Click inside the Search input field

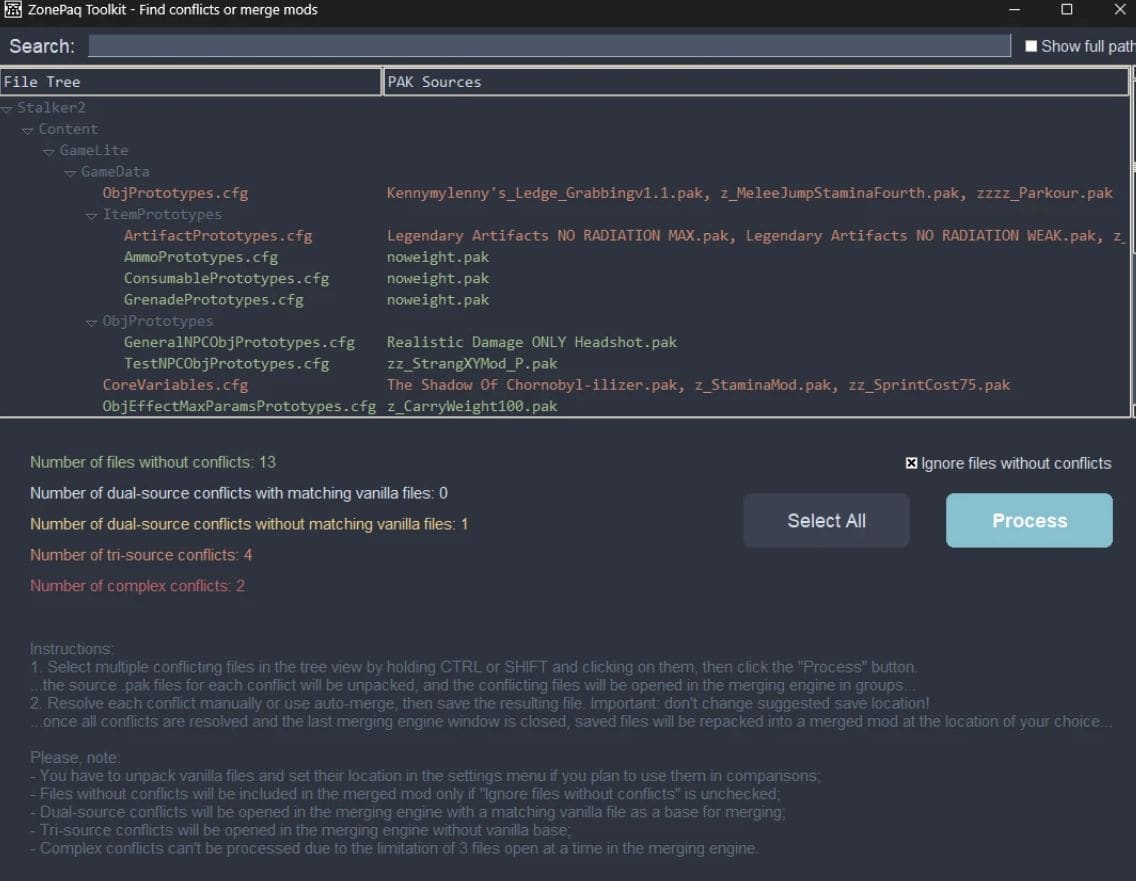[x=549, y=46]
